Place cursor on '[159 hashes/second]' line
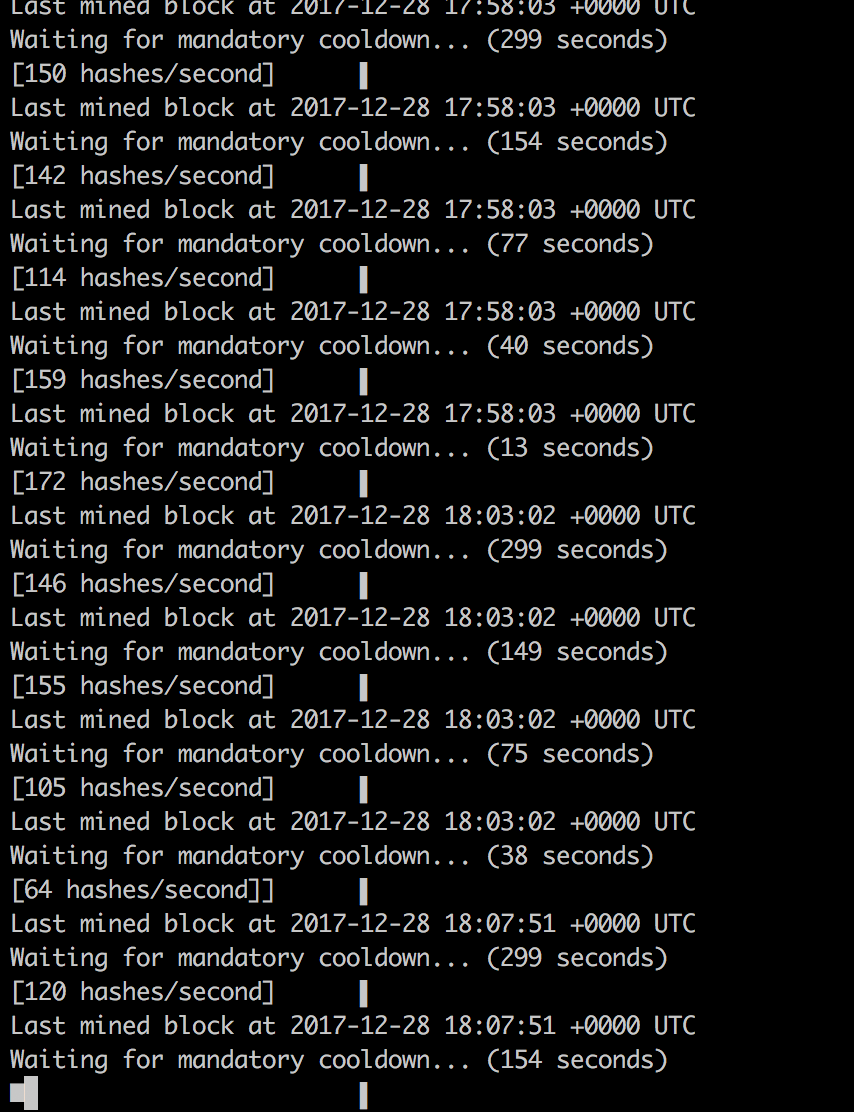The image size is (854, 1112). (x=143, y=380)
